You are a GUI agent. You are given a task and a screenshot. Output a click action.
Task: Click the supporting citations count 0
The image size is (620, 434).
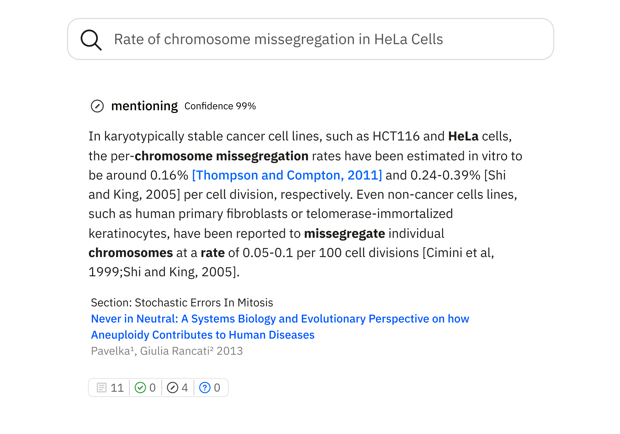[153, 387]
